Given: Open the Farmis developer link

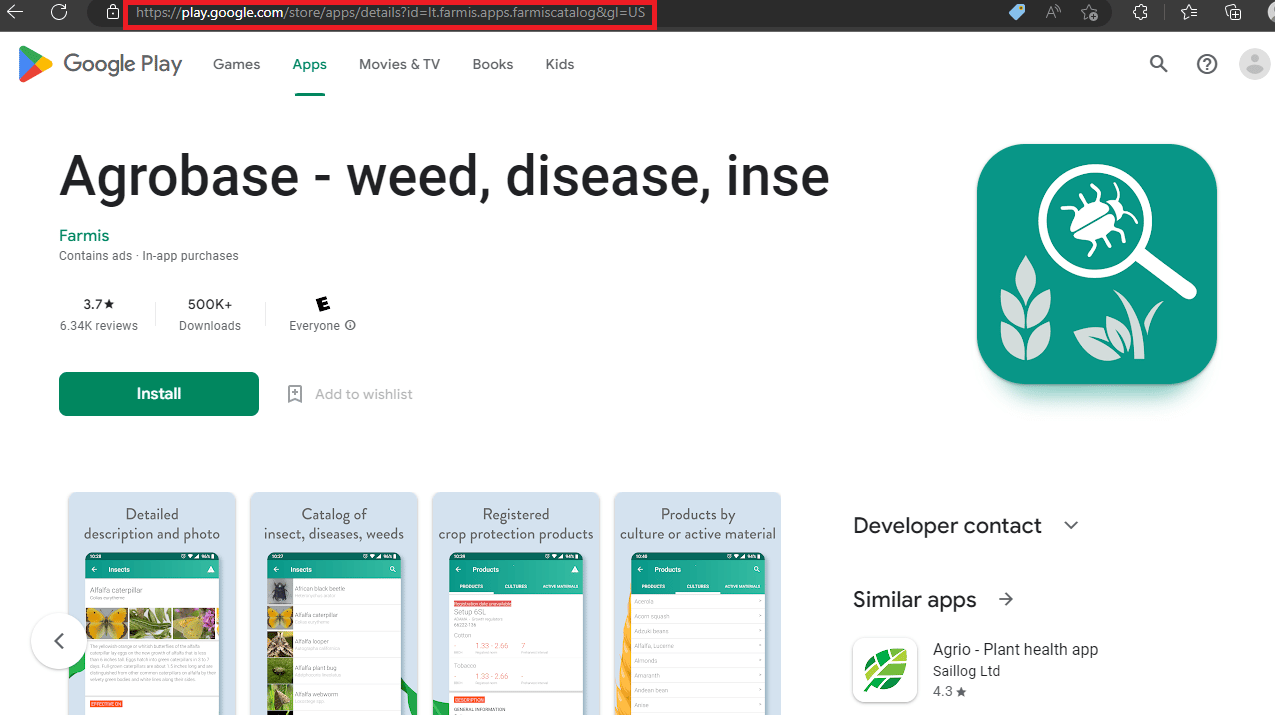Looking at the screenshot, I should coord(84,236).
